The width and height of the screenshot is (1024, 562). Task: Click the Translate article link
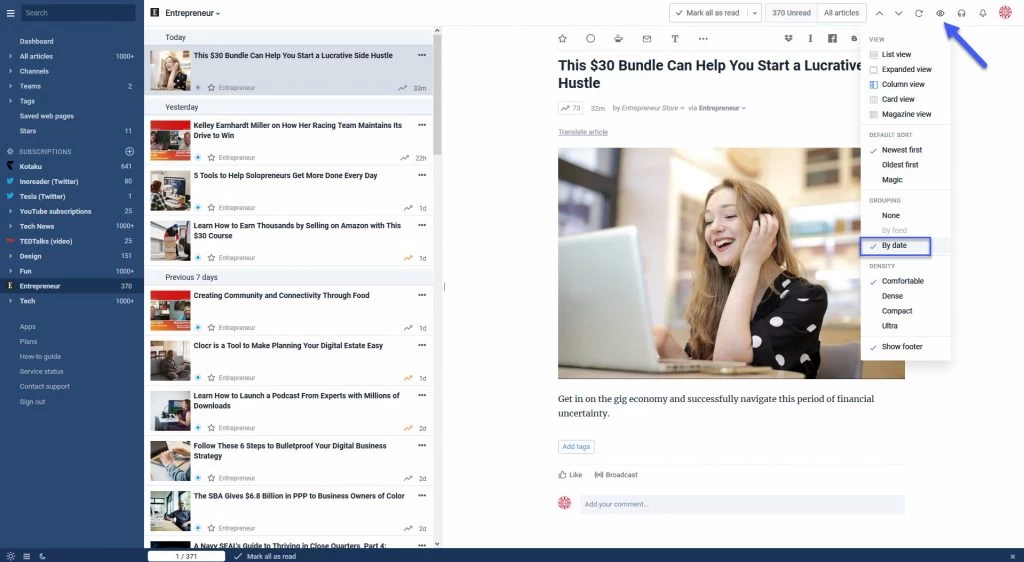[x=583, y=133]
